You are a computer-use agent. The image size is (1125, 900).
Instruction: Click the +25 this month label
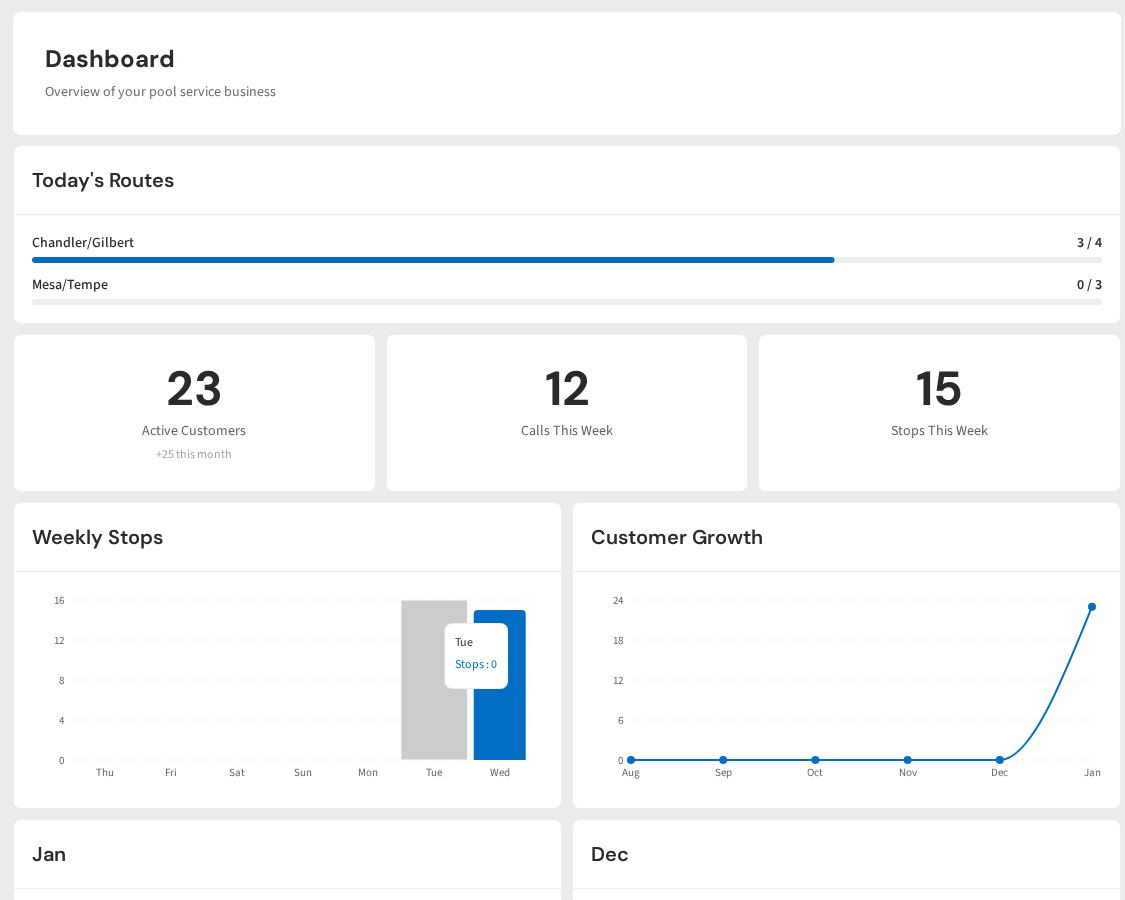[x=193, y=453]
